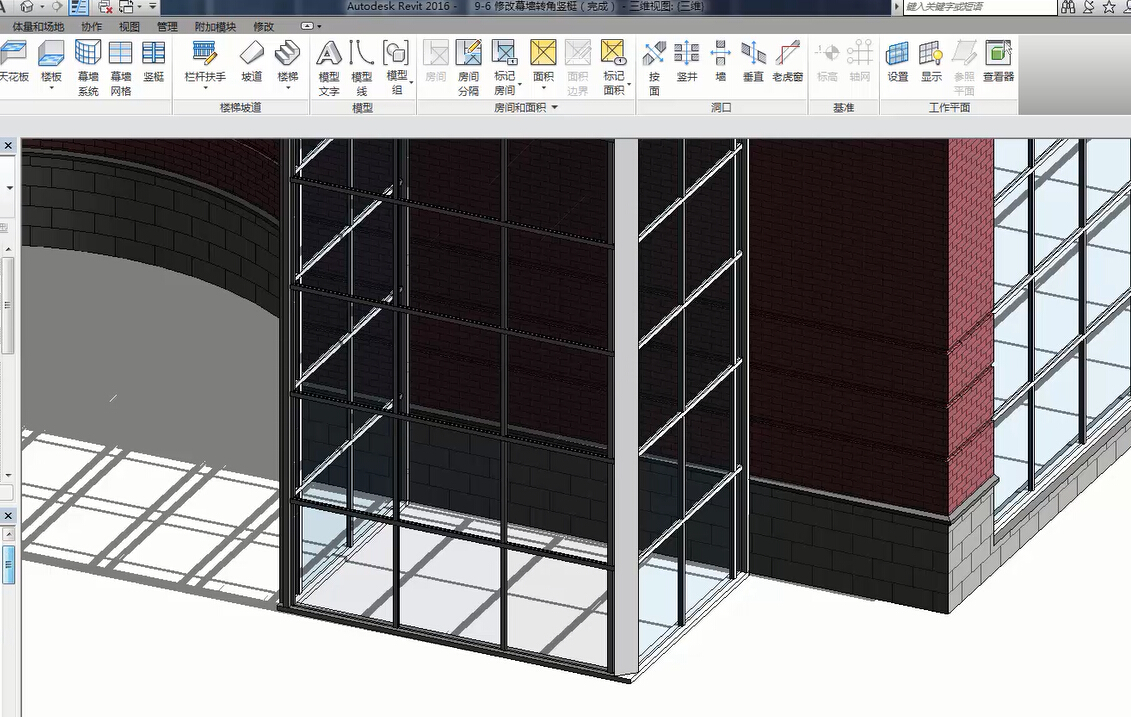Image resolution: width=1131 pixels, height=717 pixels.
Task: Select the 幕墙系统 curtain system tool
Action: (x=88, y=66)
